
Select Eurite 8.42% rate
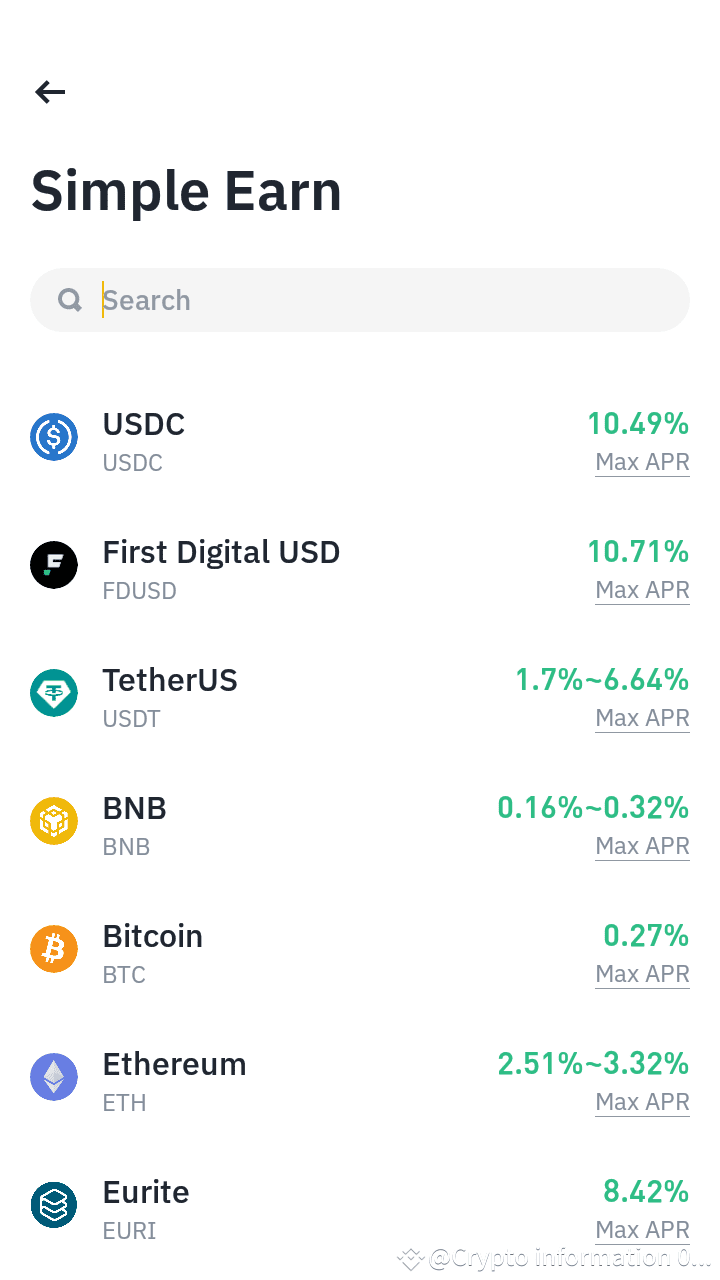click(x=646, y=1192)
